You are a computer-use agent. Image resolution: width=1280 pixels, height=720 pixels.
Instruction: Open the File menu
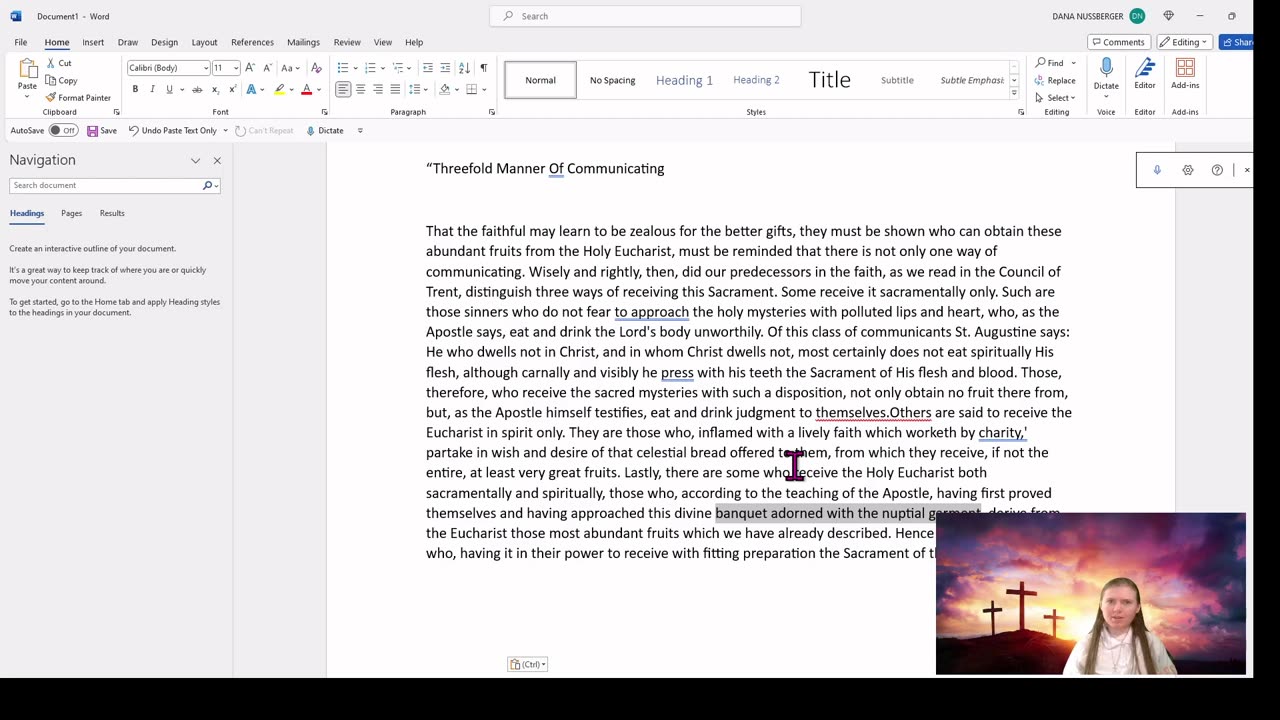pyautogui.click(x=20, y=42)
